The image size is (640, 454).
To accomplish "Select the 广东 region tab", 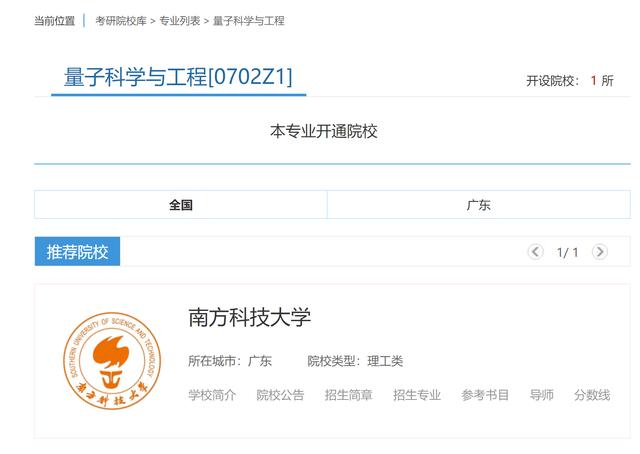I will tap(479, 205).
